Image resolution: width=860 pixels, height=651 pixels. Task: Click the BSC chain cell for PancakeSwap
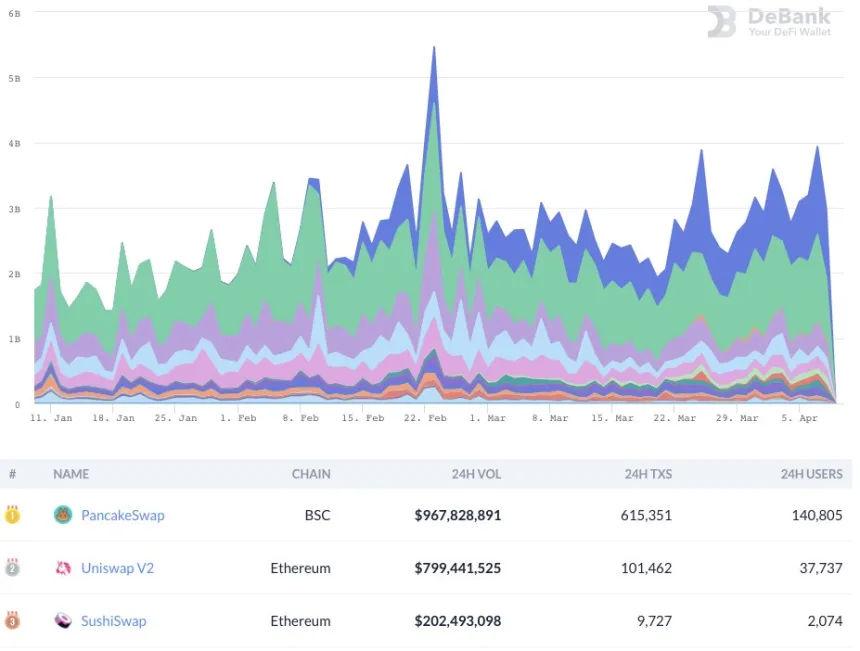[317, 515]
